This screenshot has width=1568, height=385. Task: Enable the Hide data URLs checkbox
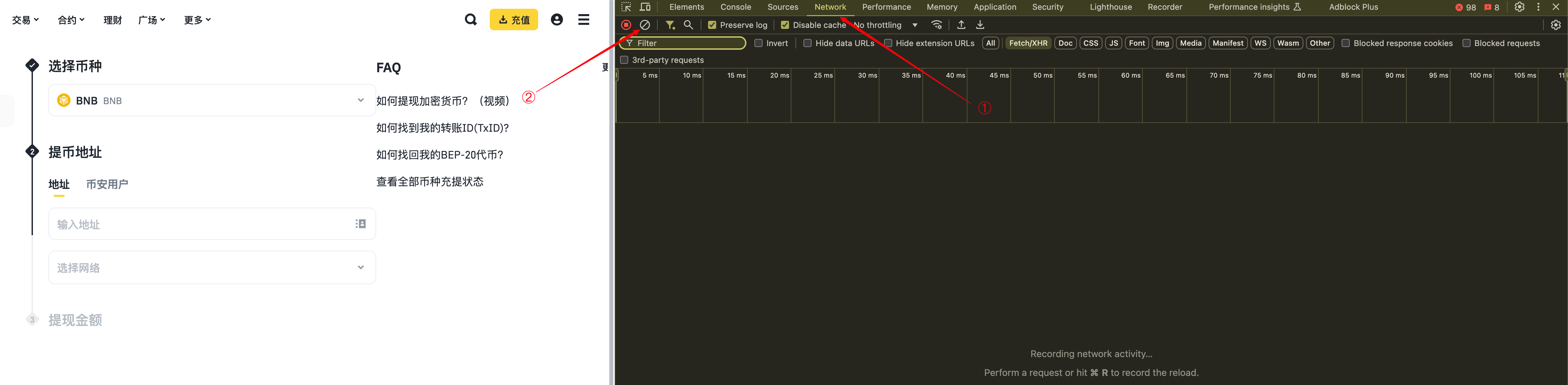click(x=807, y=43)
